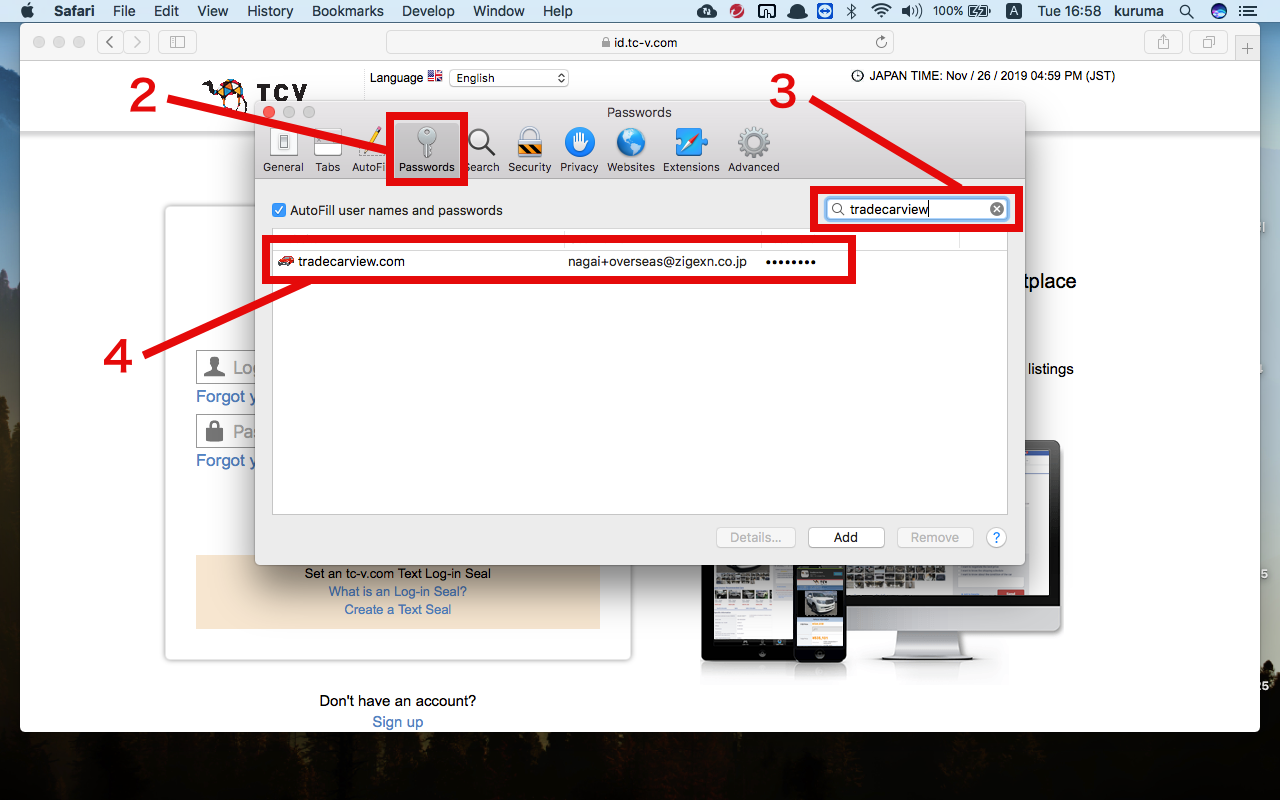The width and height of the screenshot is (1280, 800).
Task: Click the help question mark button
Action: click(996, 537)
